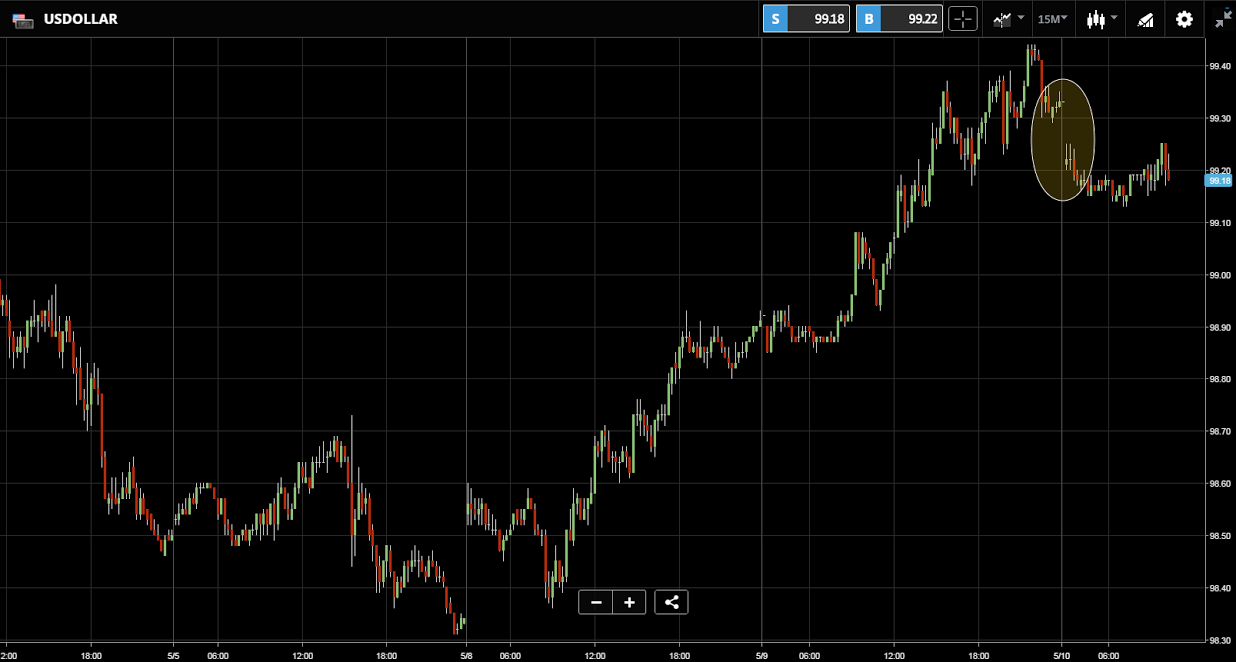This screenshot has height=662, width=1236.
Task: Click the USDOLLAR flag icon
Action: coord(22,19)
